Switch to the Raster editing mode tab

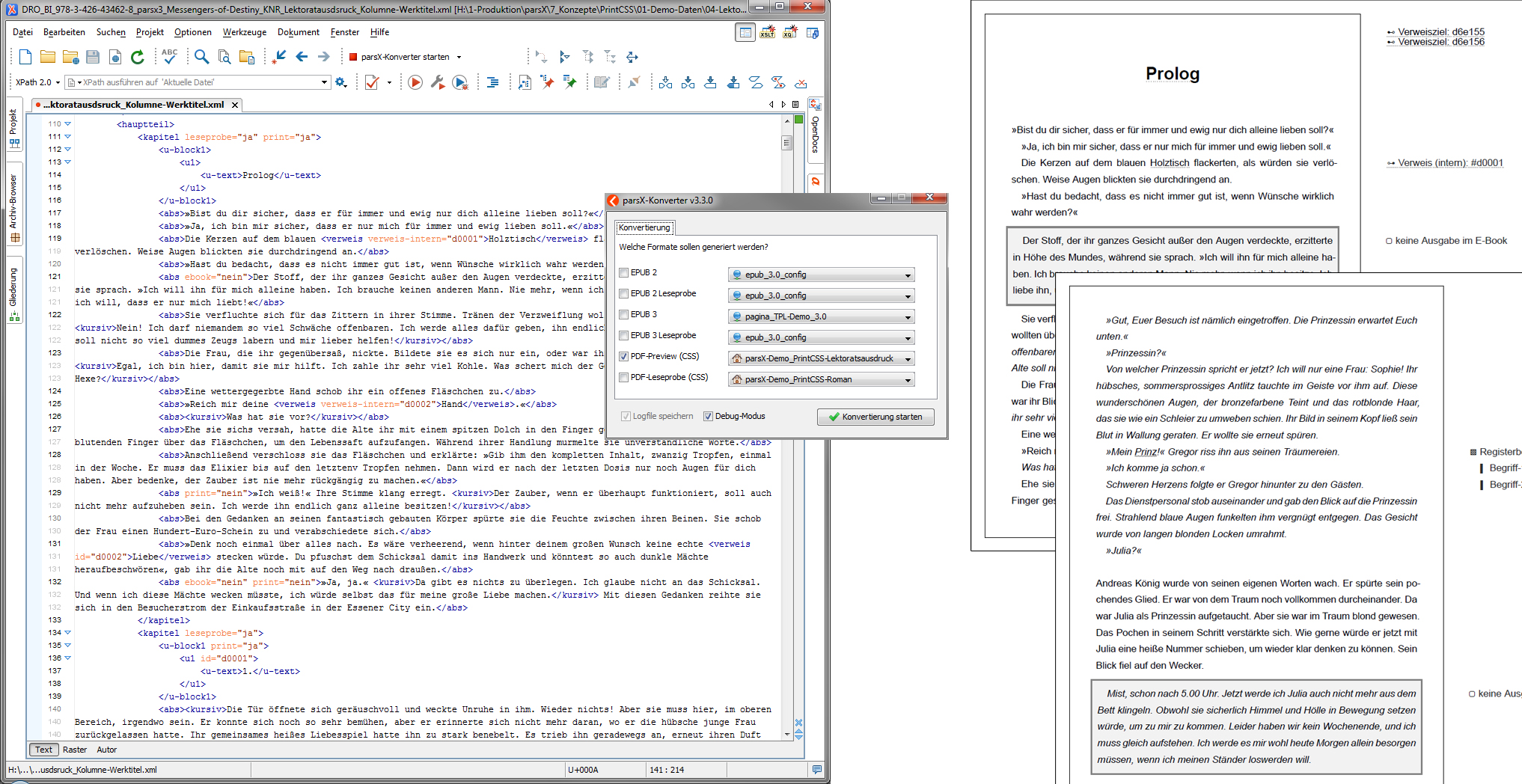point(75,750)
